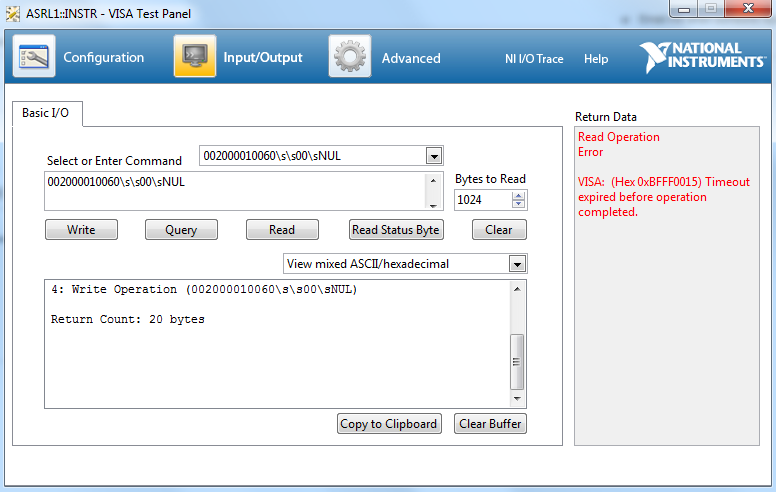
Task: Minimize the VISA Test Panel window
Action: click(684, 8)
